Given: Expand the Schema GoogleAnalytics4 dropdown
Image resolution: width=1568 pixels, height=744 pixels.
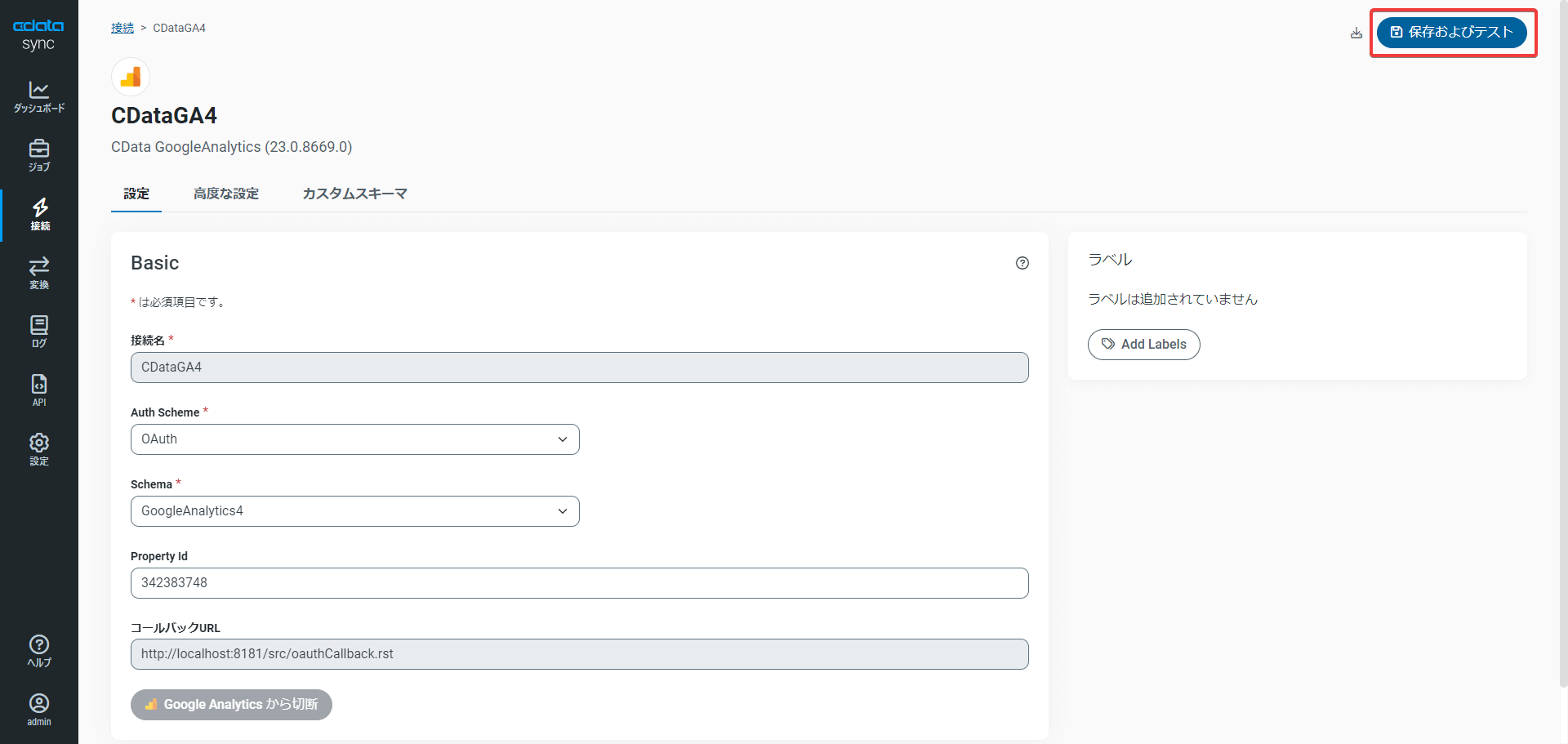Looking at the screenshot, I should click(355, 511).
